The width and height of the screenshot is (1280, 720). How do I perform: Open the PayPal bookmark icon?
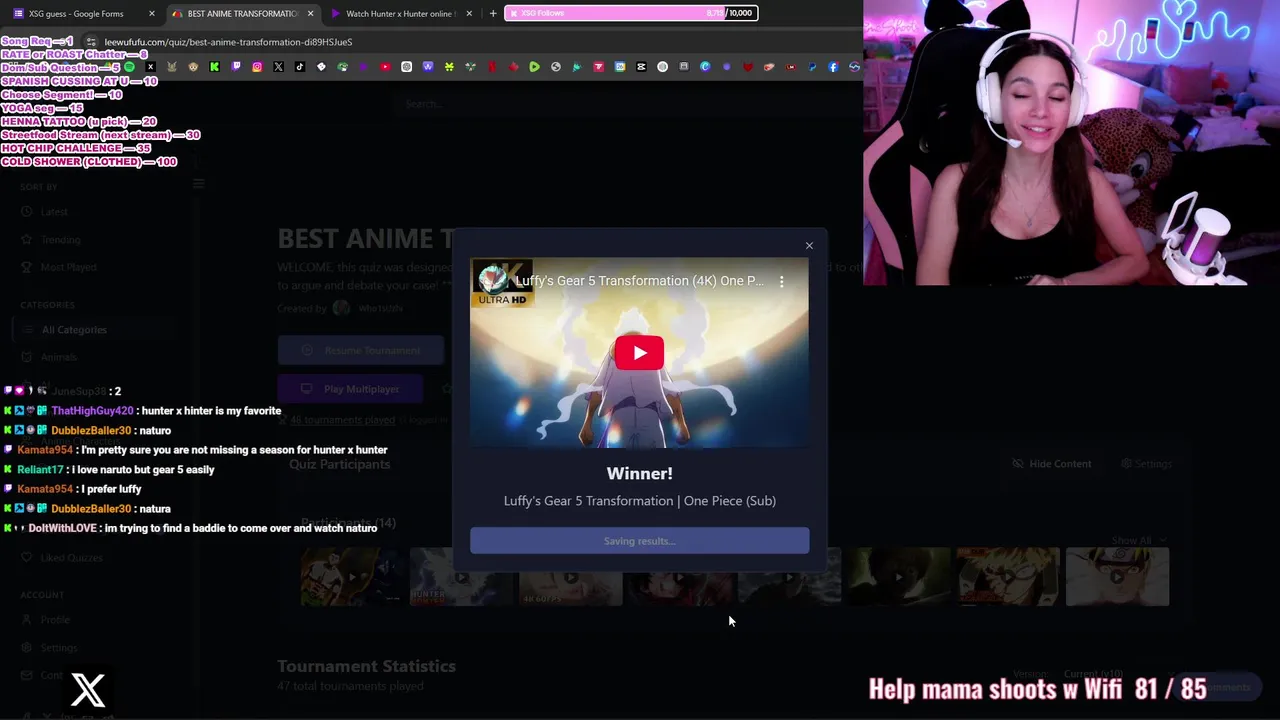(x=812, y=67)
